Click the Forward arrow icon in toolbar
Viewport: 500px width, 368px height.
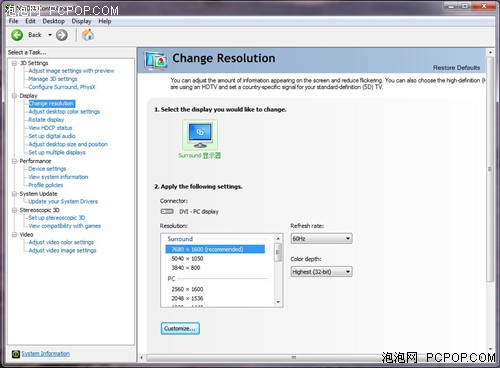61,35
